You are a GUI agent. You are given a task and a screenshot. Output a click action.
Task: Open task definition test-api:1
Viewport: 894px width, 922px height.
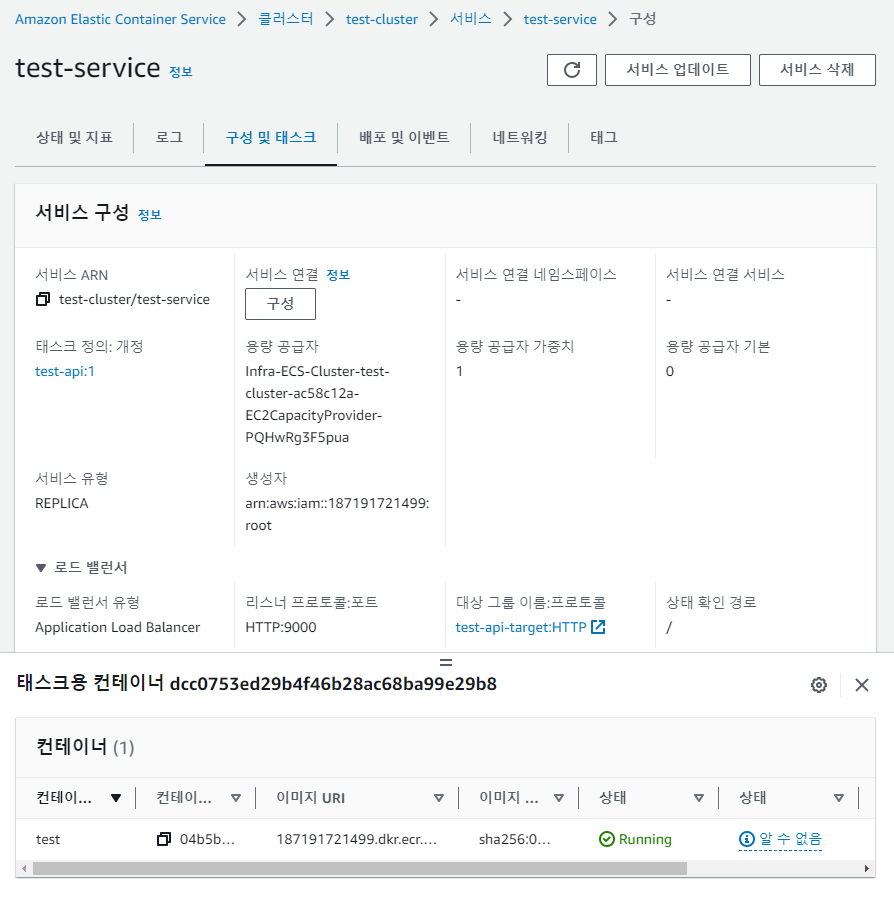[65, 371]
